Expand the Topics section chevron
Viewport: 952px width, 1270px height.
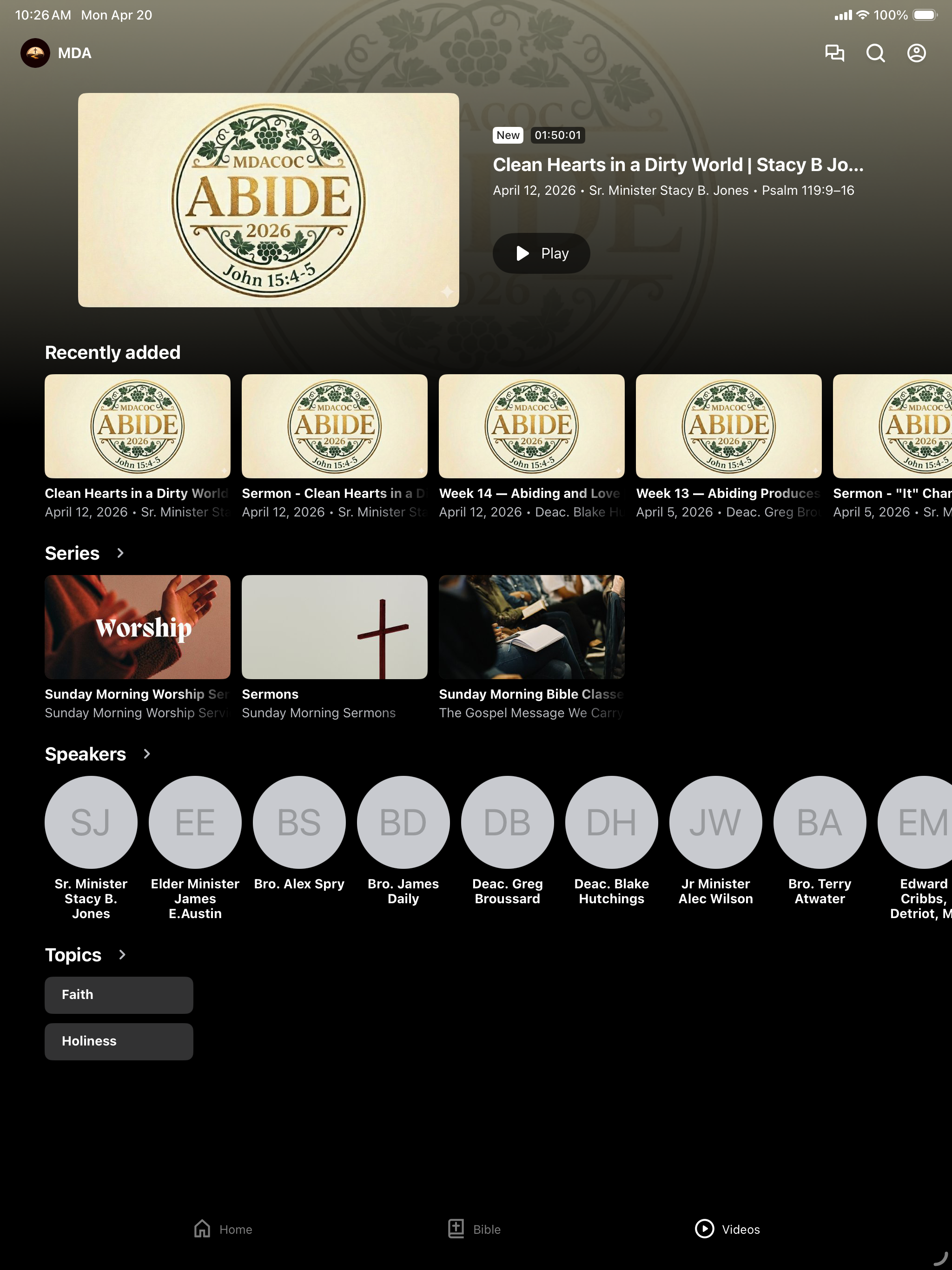tap(122, 955)
